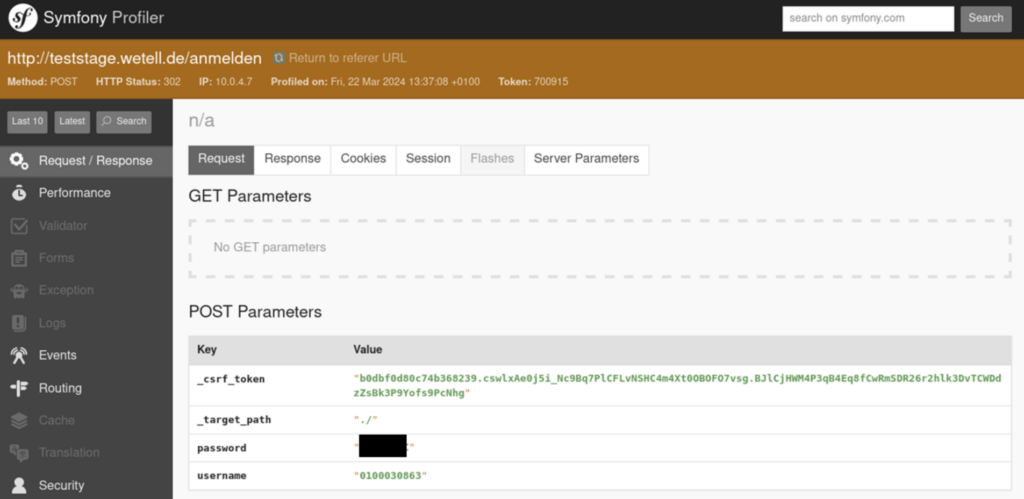
Task: Click the Logs icon in sidebar
Action: 19,323
